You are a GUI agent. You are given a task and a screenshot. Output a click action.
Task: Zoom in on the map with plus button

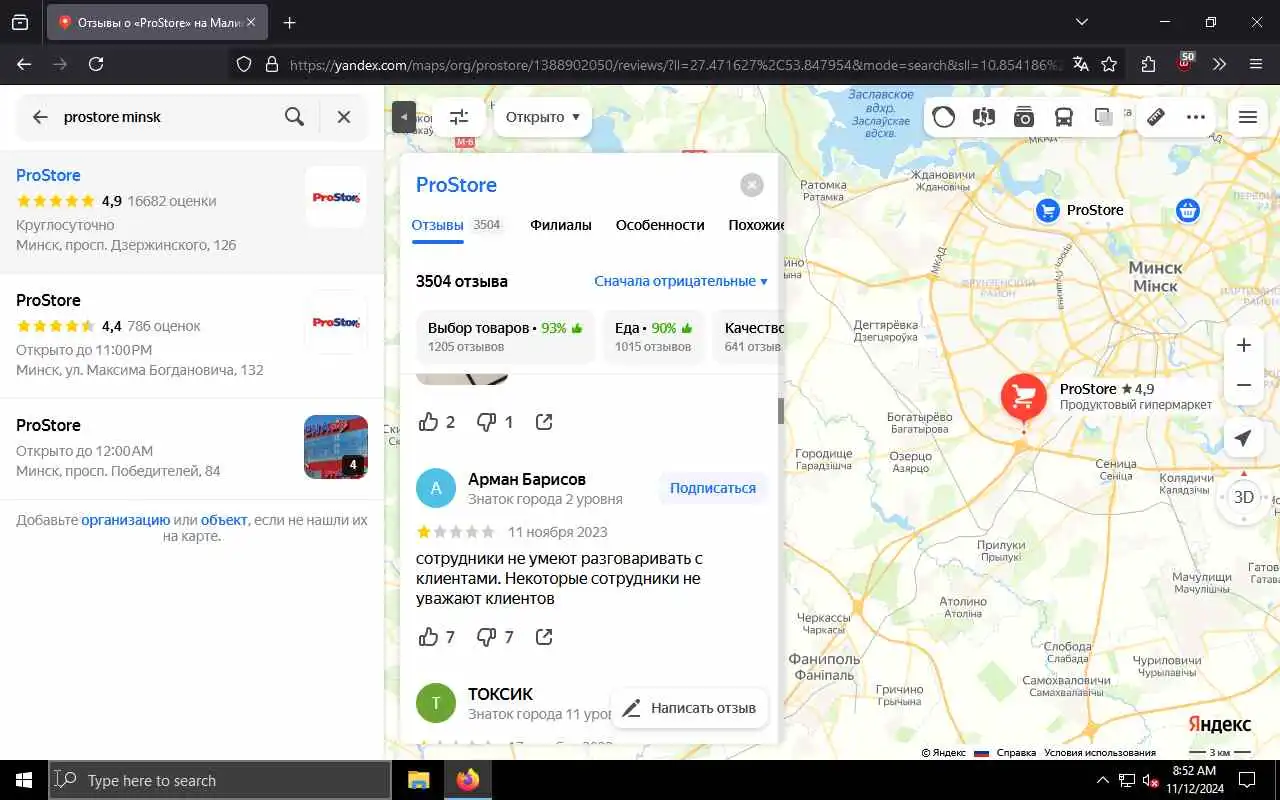(x=1244, y=345)
